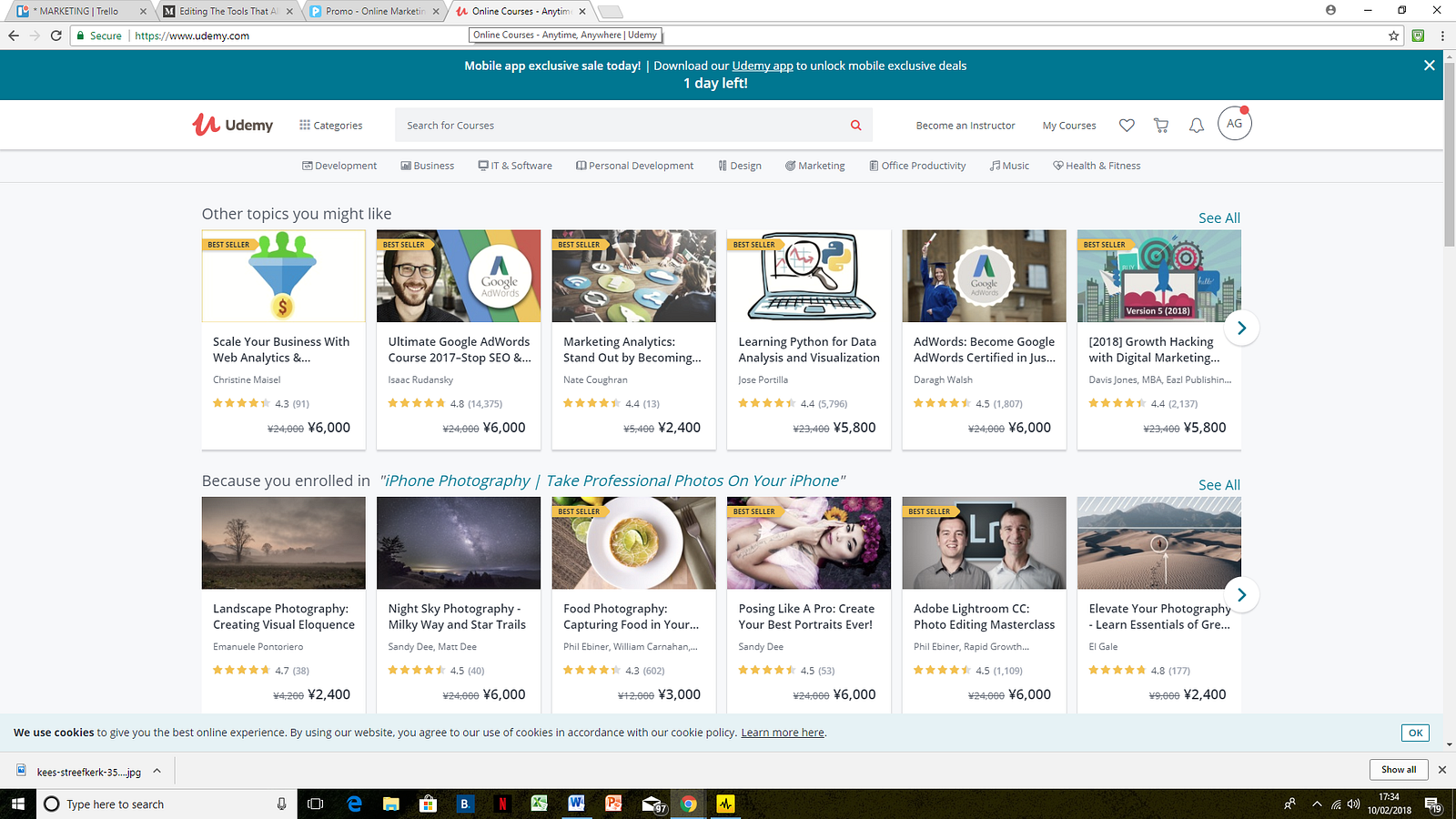Click See All for iPhone Photography recommendations
The image size is (1456, 819).
[x=1219, y=485]
